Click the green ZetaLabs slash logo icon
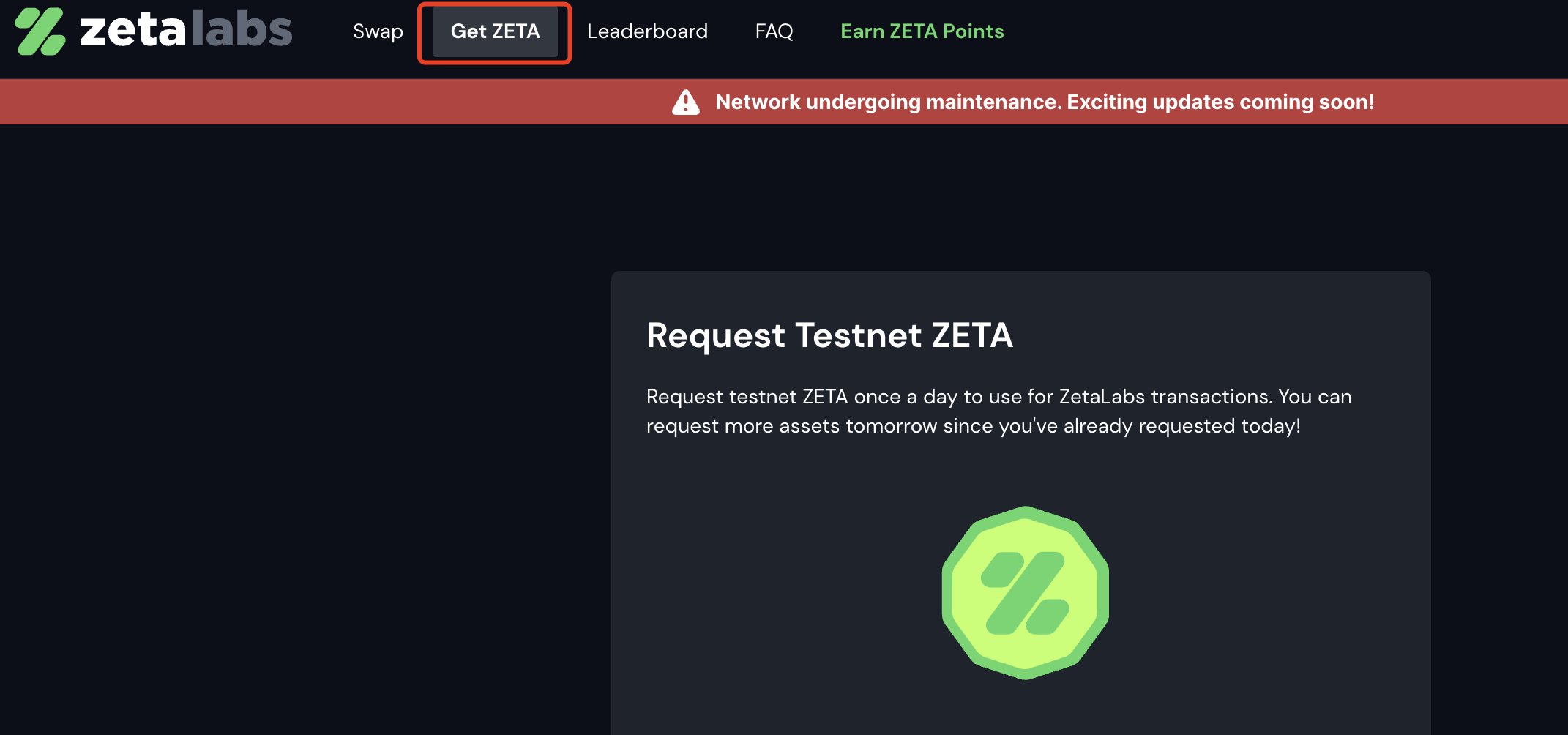Screen dimensions: 1568x735 click(40, 31)
